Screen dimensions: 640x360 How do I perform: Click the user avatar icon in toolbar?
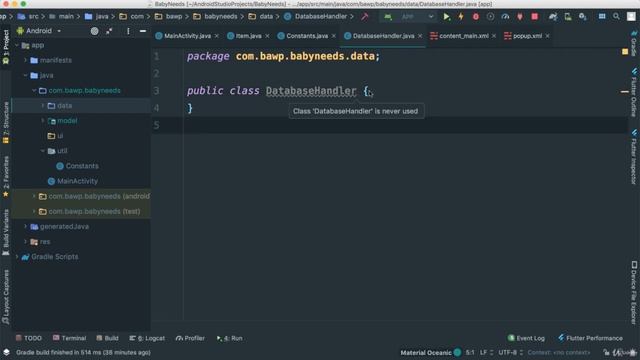pos(631,17)
